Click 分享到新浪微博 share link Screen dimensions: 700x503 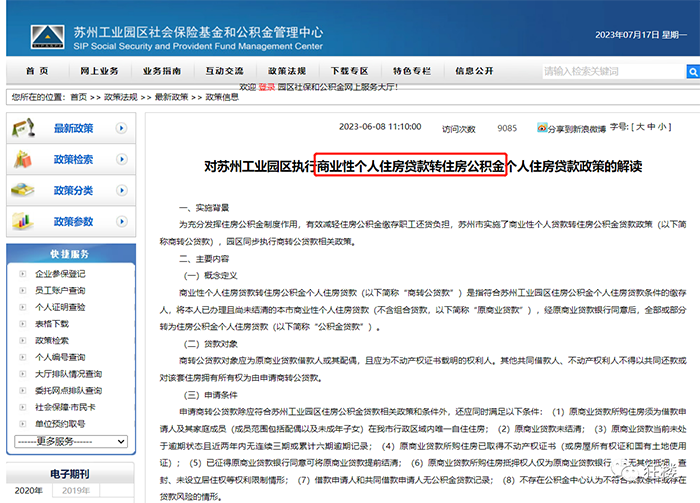click(x=577, y=129)
